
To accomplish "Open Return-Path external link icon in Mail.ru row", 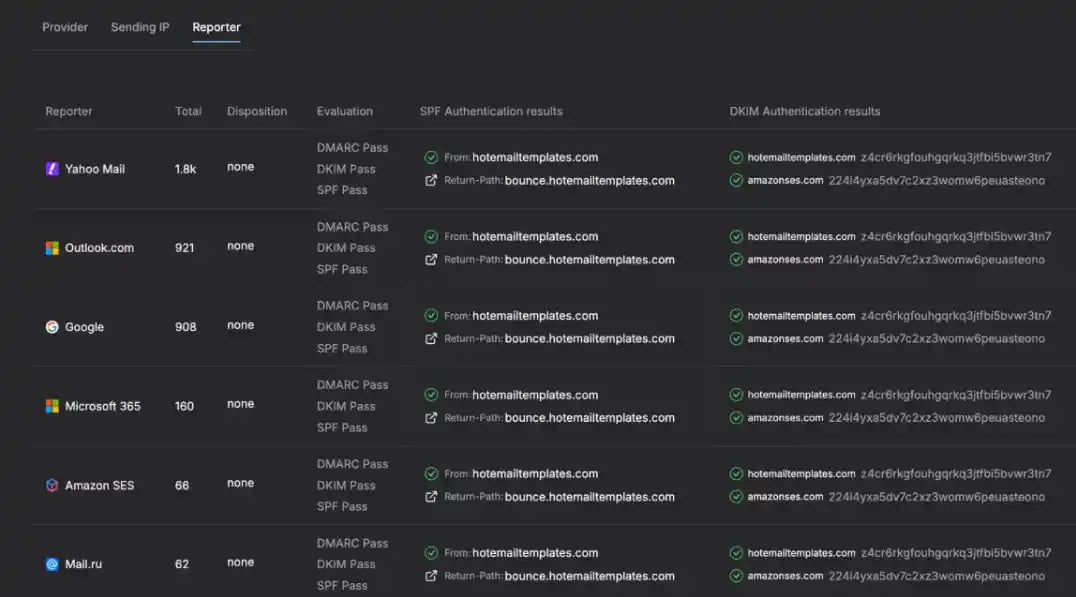I will click(431, 576).
